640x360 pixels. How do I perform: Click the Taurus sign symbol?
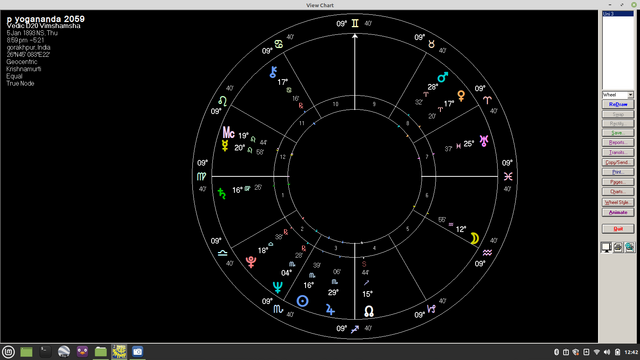pyautogui.click(x=431, y=44)
